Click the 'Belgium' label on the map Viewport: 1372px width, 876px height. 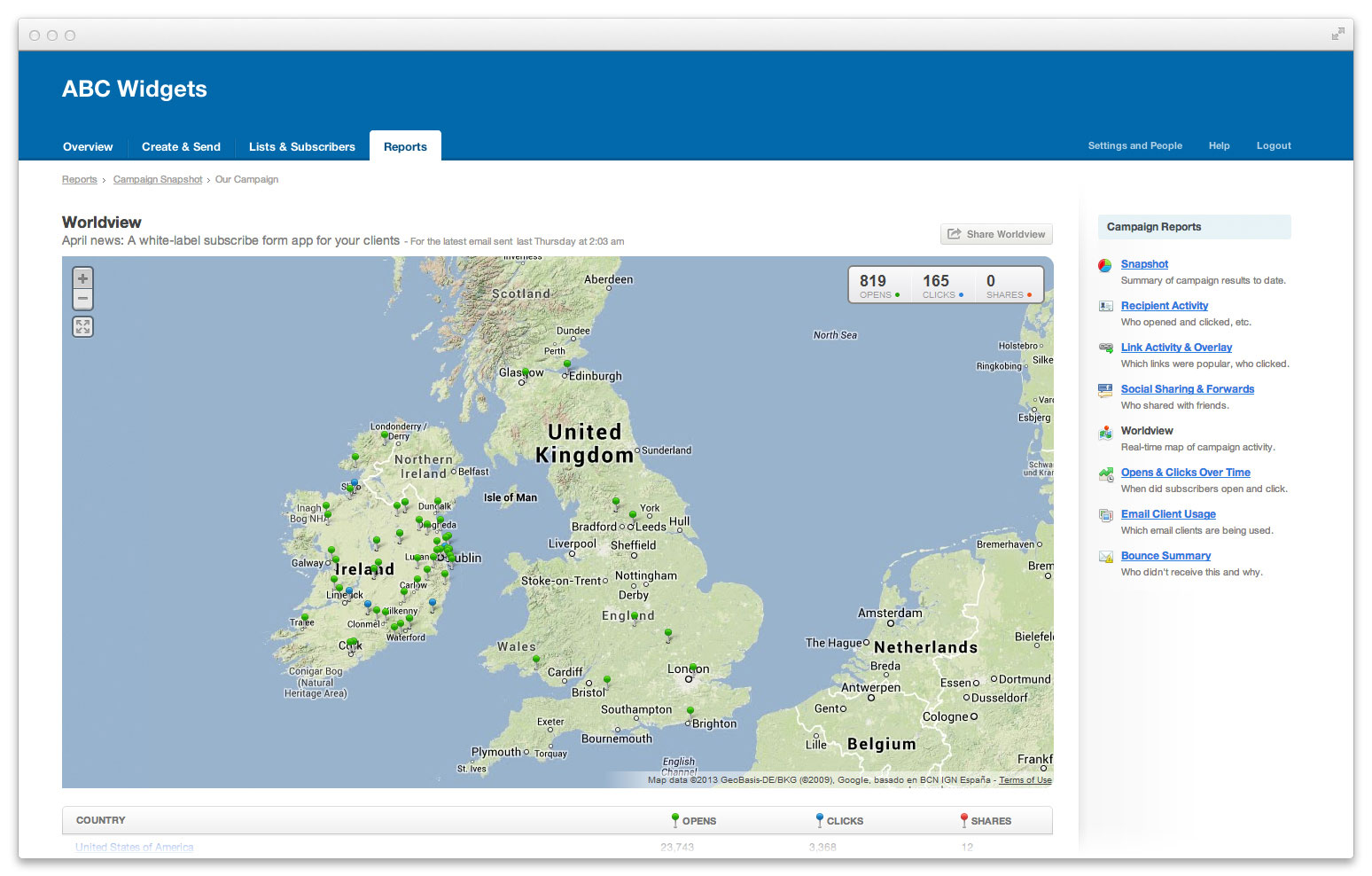[x=882, y=744]
